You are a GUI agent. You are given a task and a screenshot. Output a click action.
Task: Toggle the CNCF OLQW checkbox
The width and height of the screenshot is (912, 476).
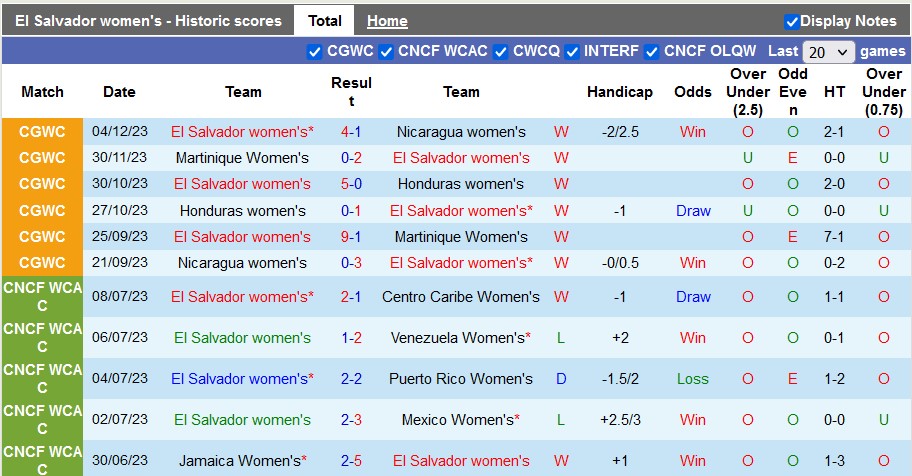coord(652,51)
